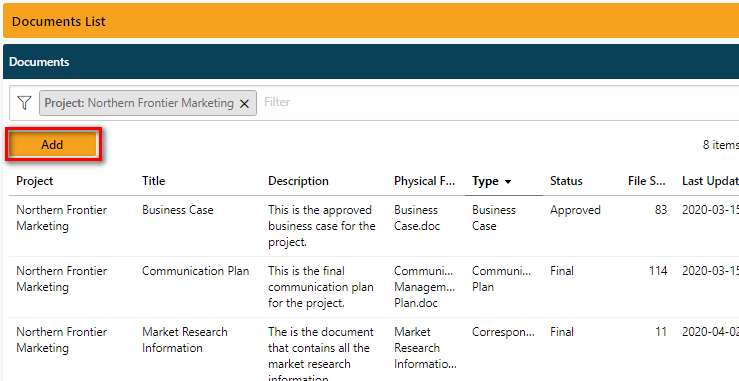Select project cell in Market Research row

point(61,340)
